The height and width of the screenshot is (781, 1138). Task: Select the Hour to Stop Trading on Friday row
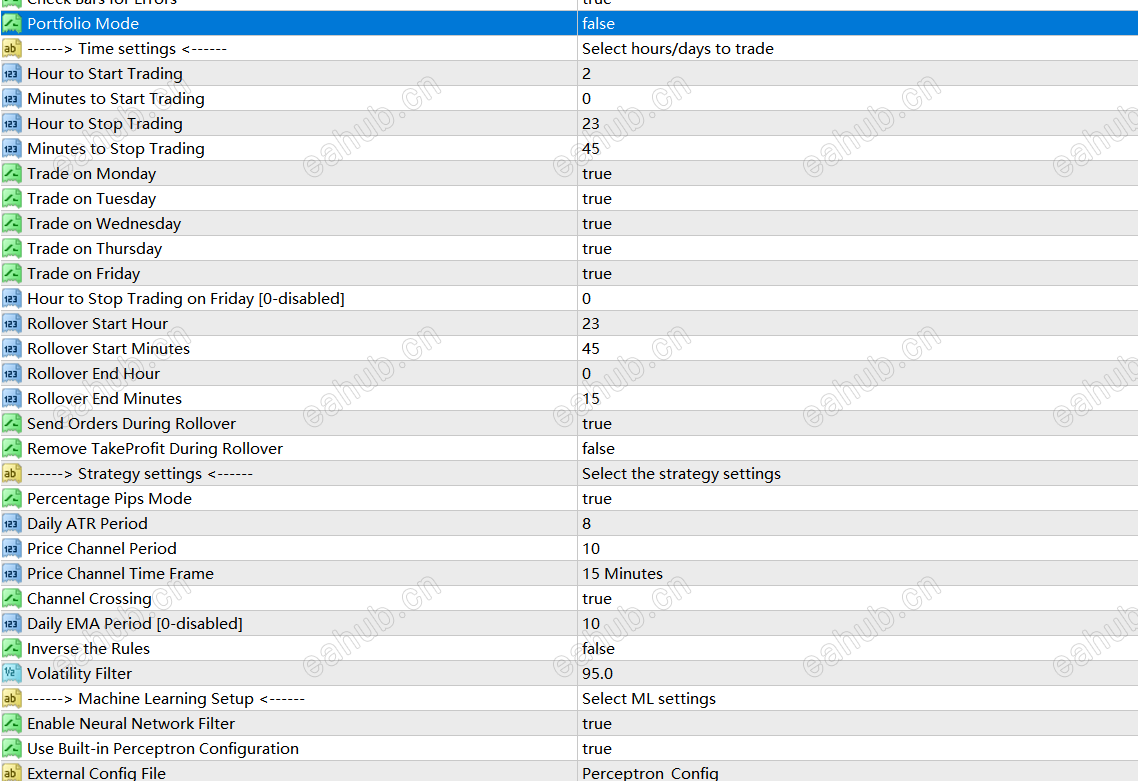pyautogui.click(x=569, y=299)
